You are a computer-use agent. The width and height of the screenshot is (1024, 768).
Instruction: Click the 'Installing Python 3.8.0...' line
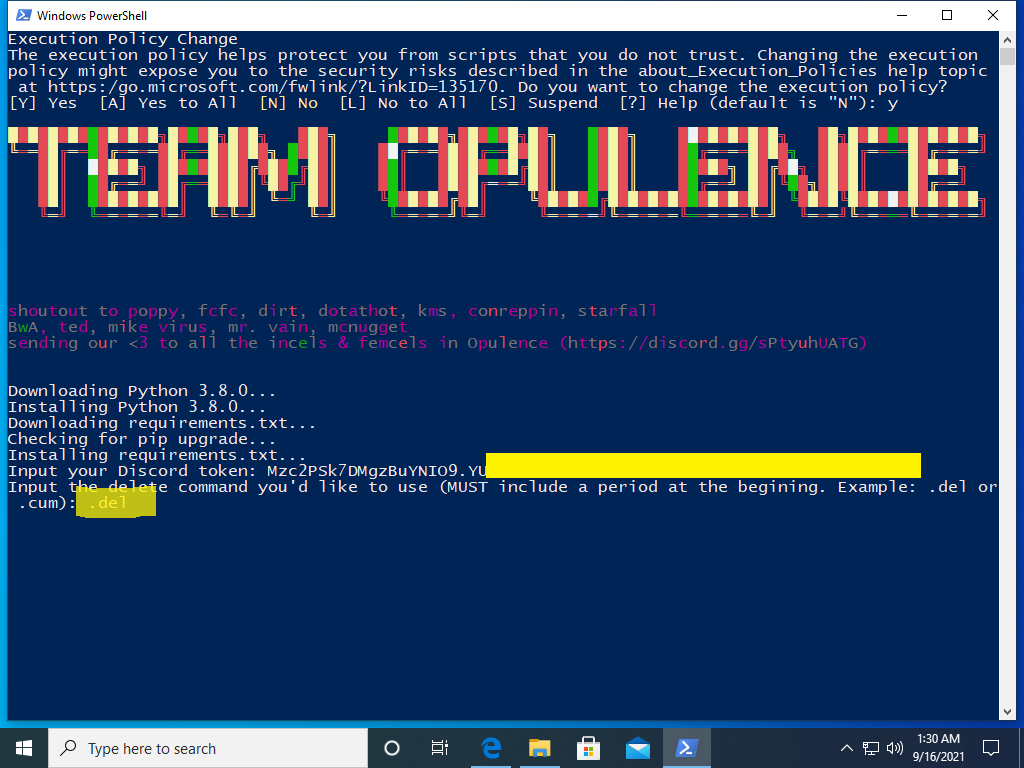pyautogui.click(x=137, y=407)
